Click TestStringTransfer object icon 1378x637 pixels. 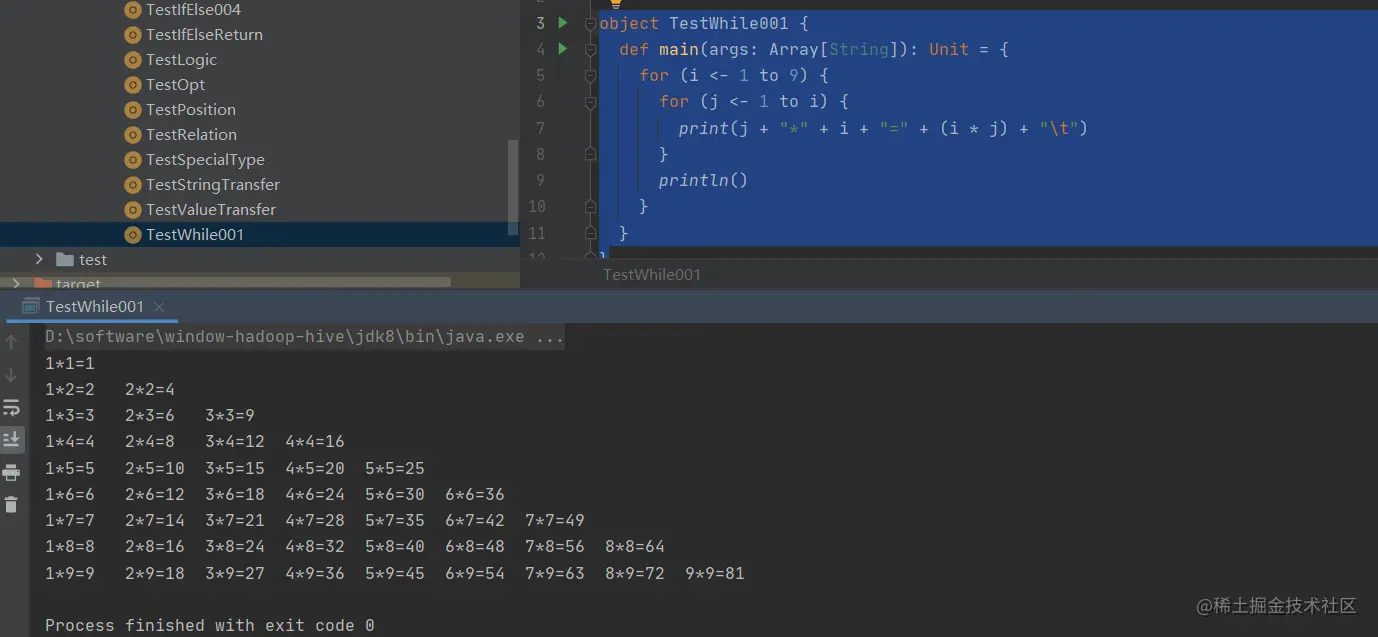pyautogui.click(x=133, y=185)
